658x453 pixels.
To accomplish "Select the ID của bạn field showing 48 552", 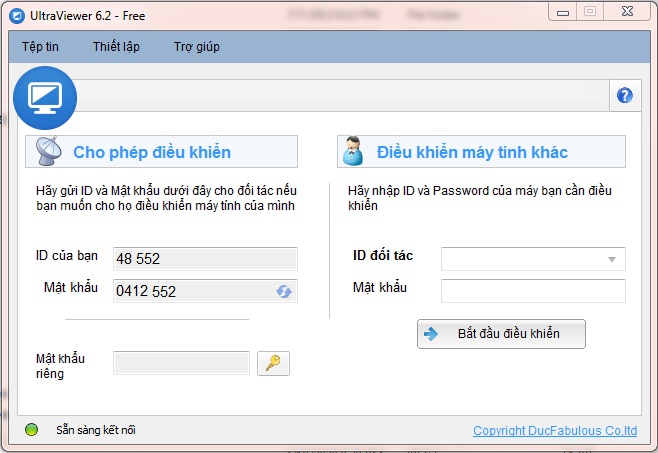I will (x=205, y=258).
